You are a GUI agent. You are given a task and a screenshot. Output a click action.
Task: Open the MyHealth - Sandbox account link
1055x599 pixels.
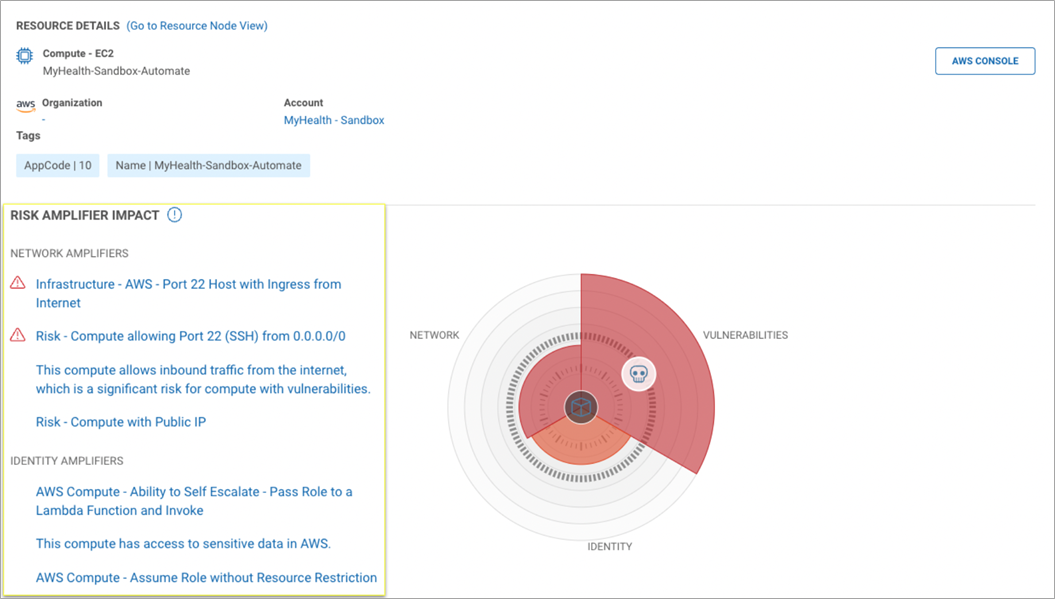(x=334, y=120)
